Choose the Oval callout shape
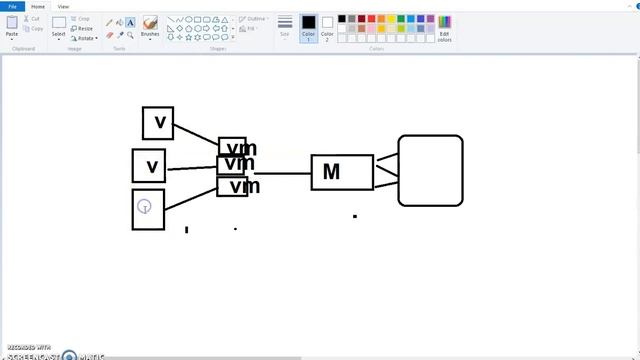Screen dimensions: 640x360 [x=216, y=37]
